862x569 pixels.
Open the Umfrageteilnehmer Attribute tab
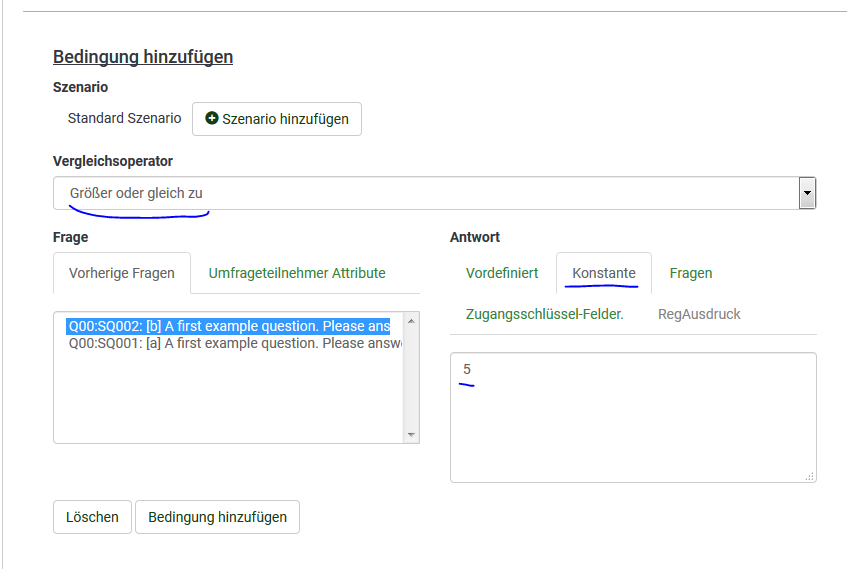[296, 273]
